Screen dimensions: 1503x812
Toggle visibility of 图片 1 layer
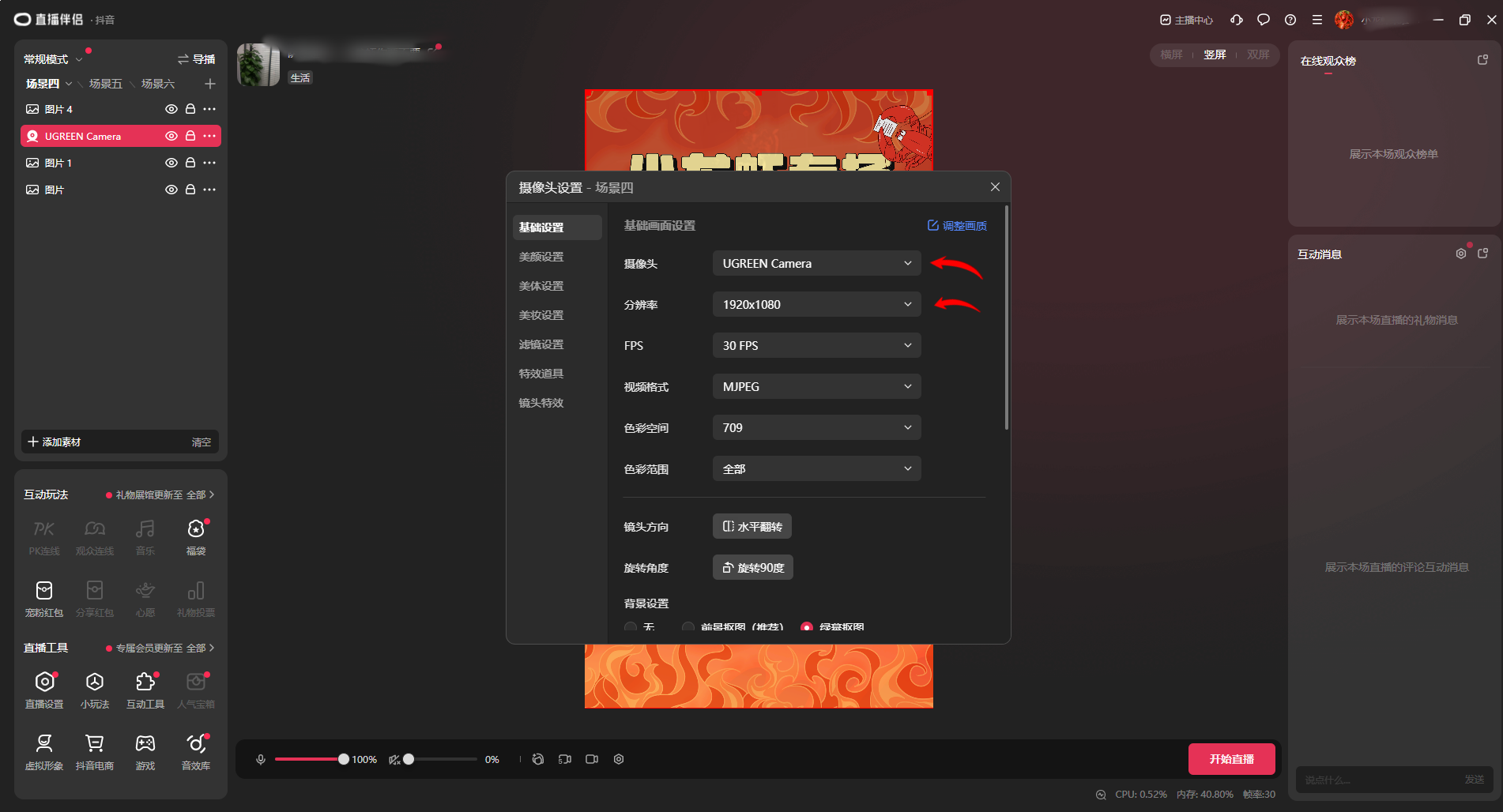(x=171, y=163)
